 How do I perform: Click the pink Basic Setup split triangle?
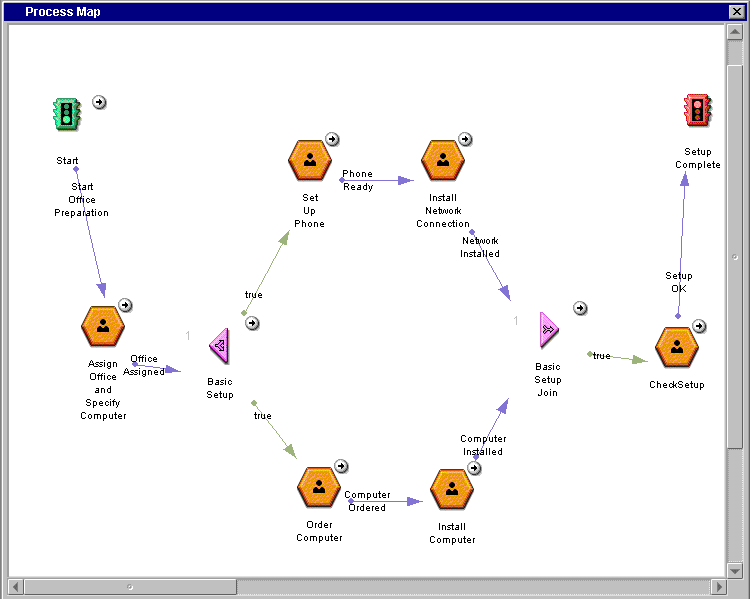220,345
